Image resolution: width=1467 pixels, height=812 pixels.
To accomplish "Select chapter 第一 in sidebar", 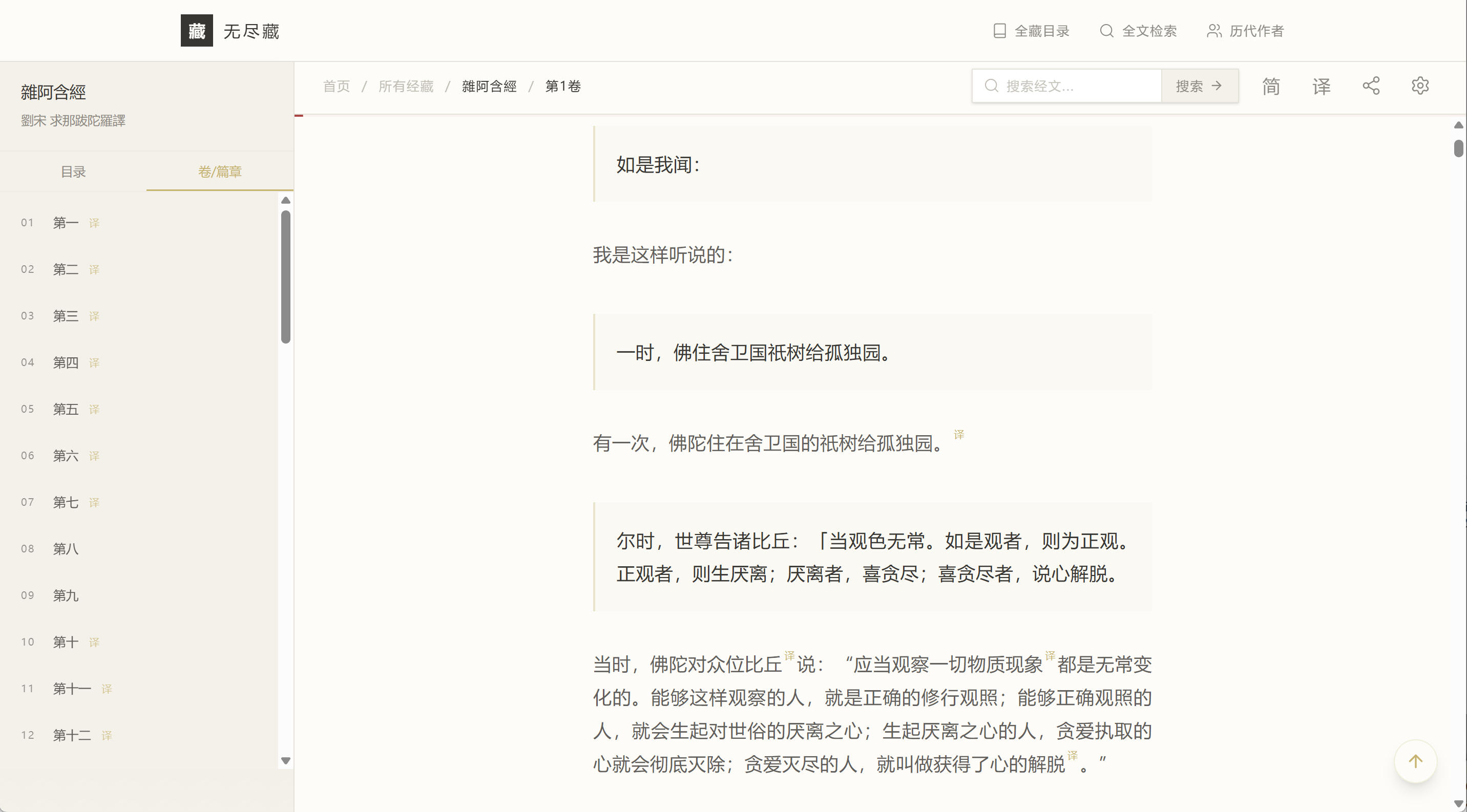I will (66, 223).
